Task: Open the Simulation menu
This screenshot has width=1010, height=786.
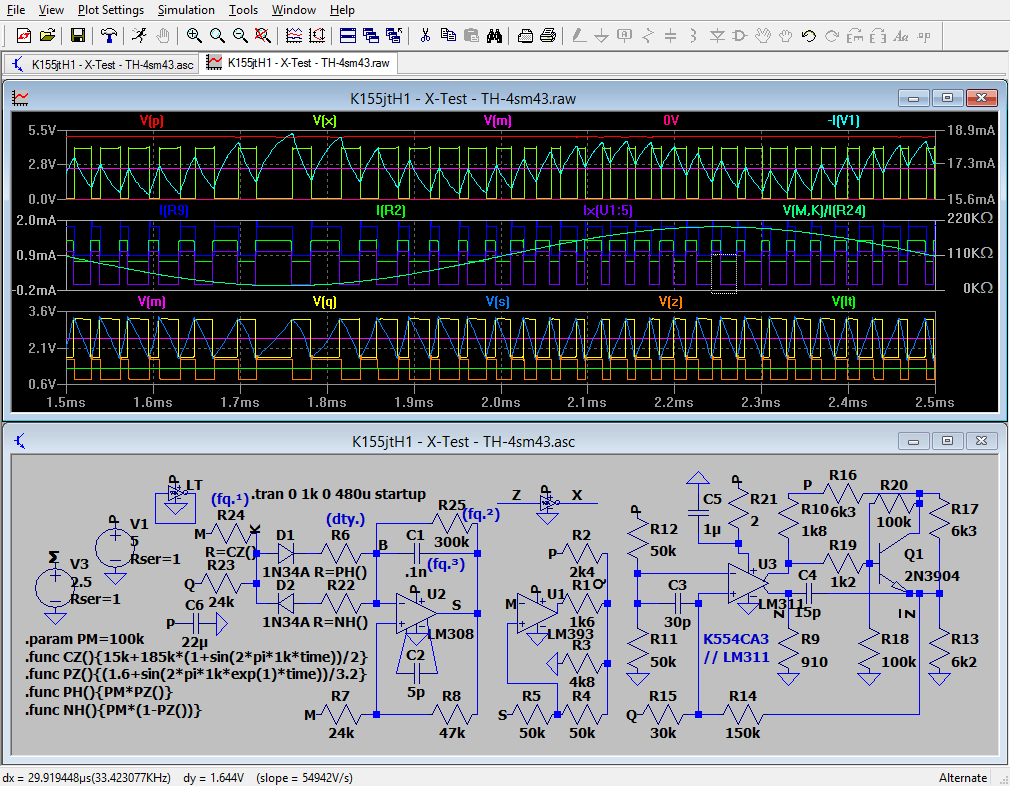Action: 186,10
